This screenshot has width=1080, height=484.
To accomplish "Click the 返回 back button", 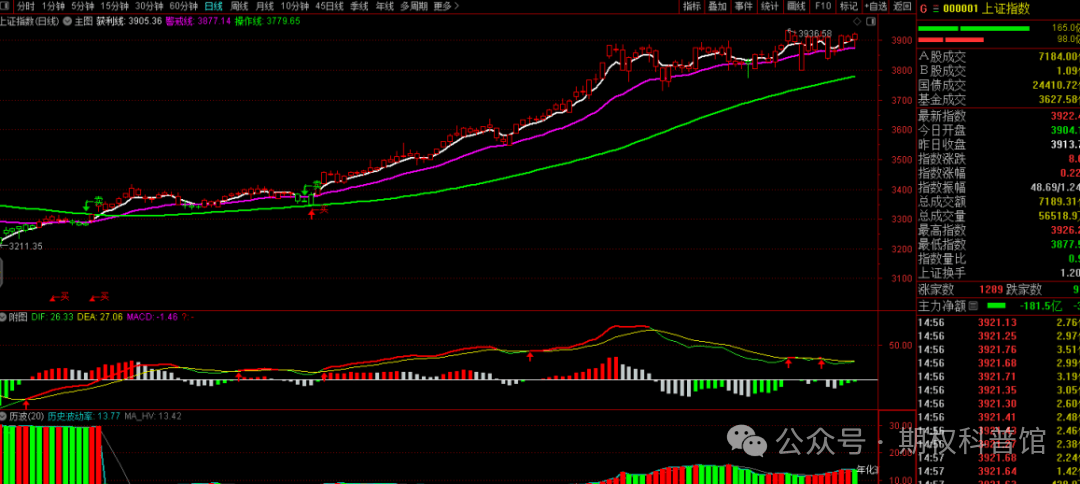I will coord(902,6).
